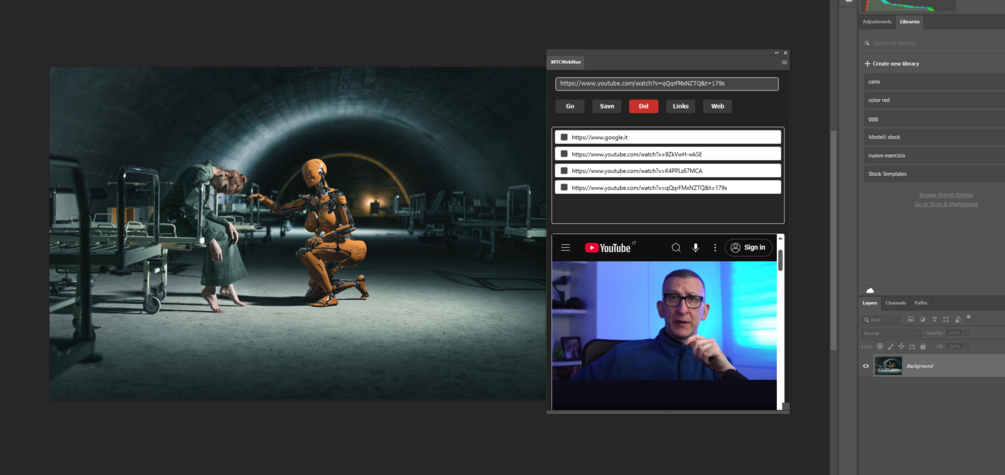Open YouTube three-dot settings menu
1005x475 pixels.
point(715,247)
